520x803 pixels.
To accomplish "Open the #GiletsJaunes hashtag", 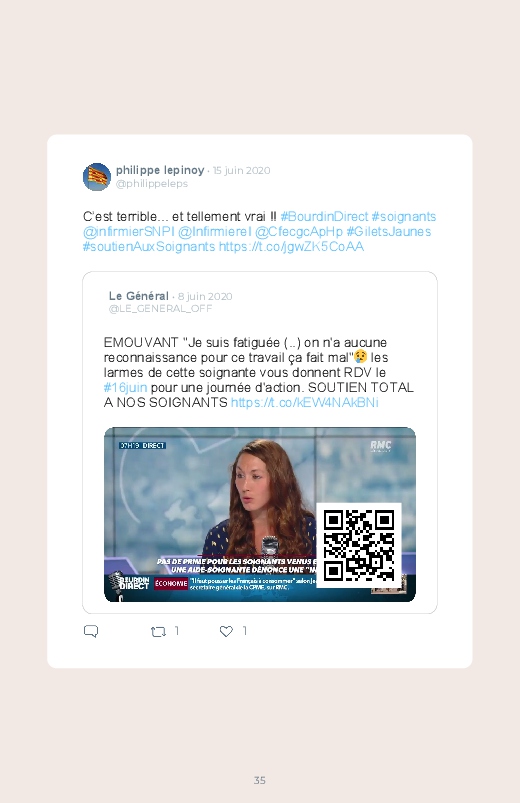I will click(389, 231).
